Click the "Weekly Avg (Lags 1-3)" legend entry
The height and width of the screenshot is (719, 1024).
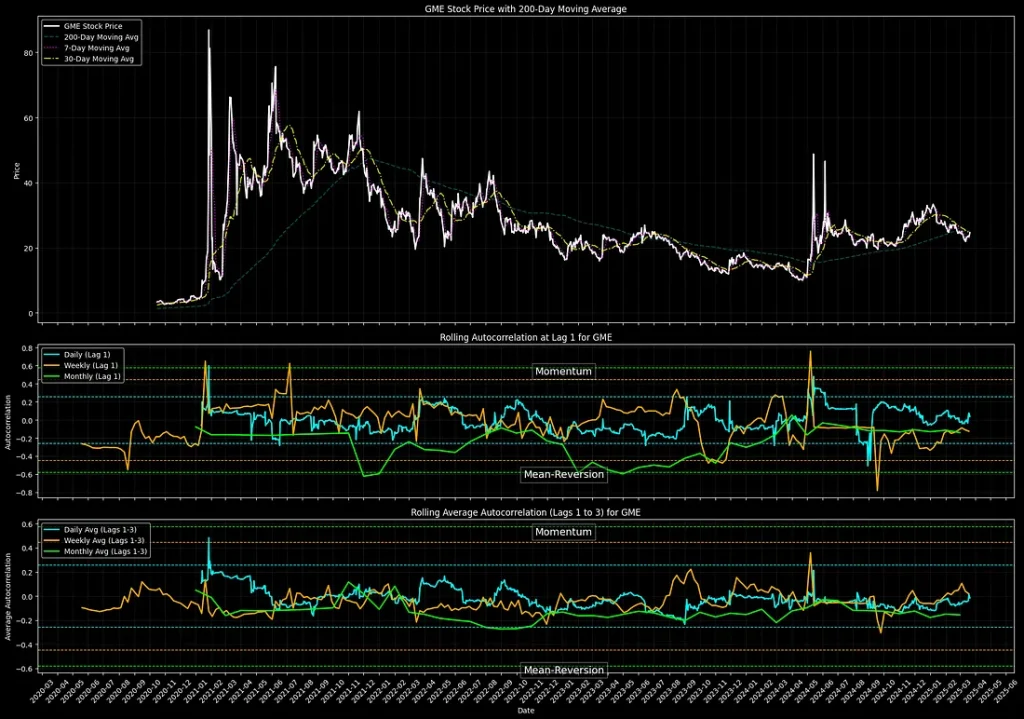(x=94, y=541)
